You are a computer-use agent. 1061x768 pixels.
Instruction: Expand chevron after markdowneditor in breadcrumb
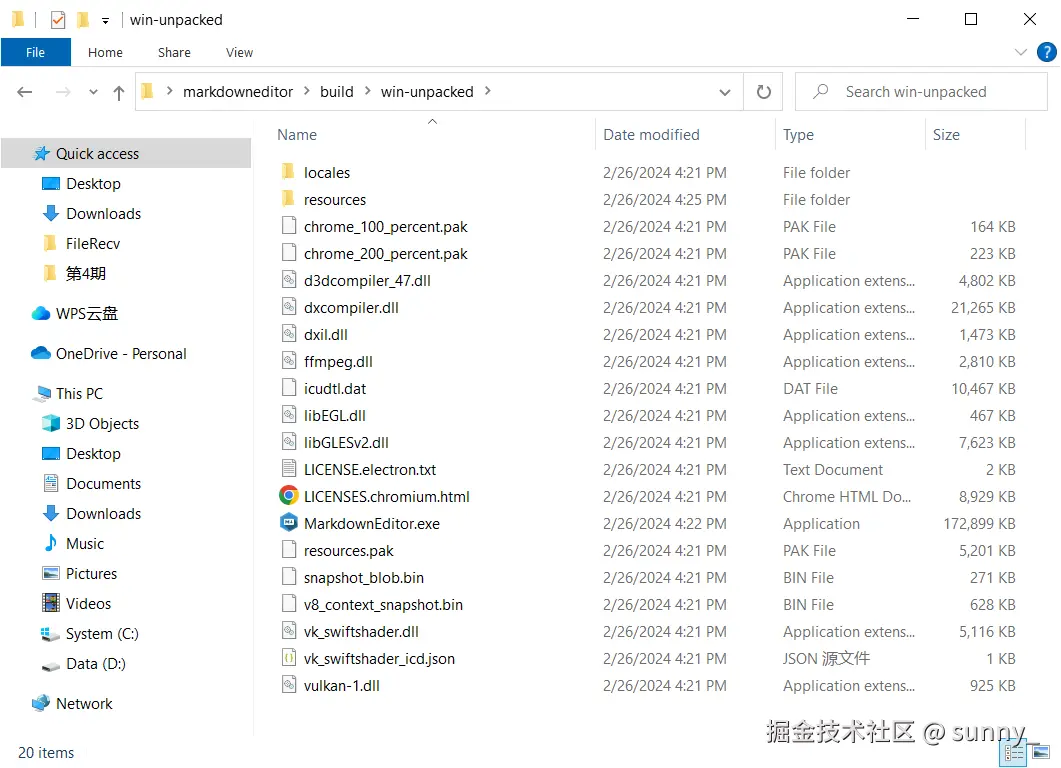coord(307,91)
